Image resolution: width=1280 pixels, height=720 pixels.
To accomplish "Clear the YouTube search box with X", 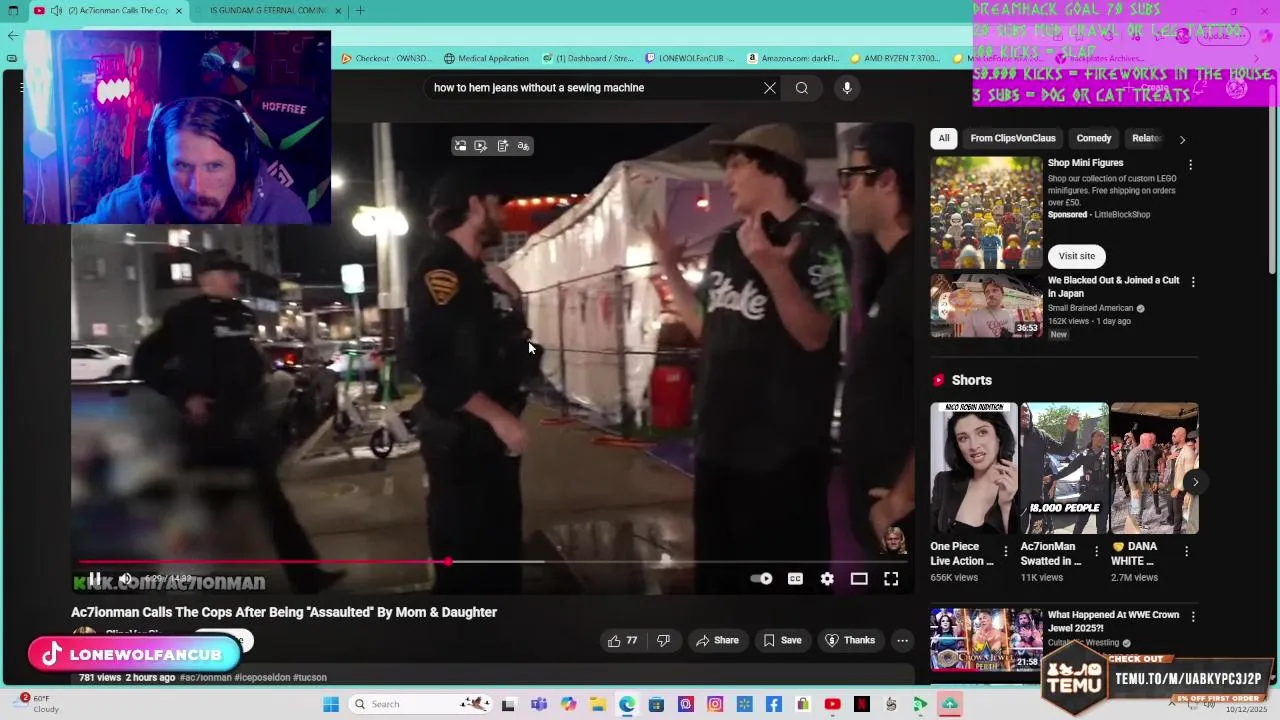I will coord(770,88).
